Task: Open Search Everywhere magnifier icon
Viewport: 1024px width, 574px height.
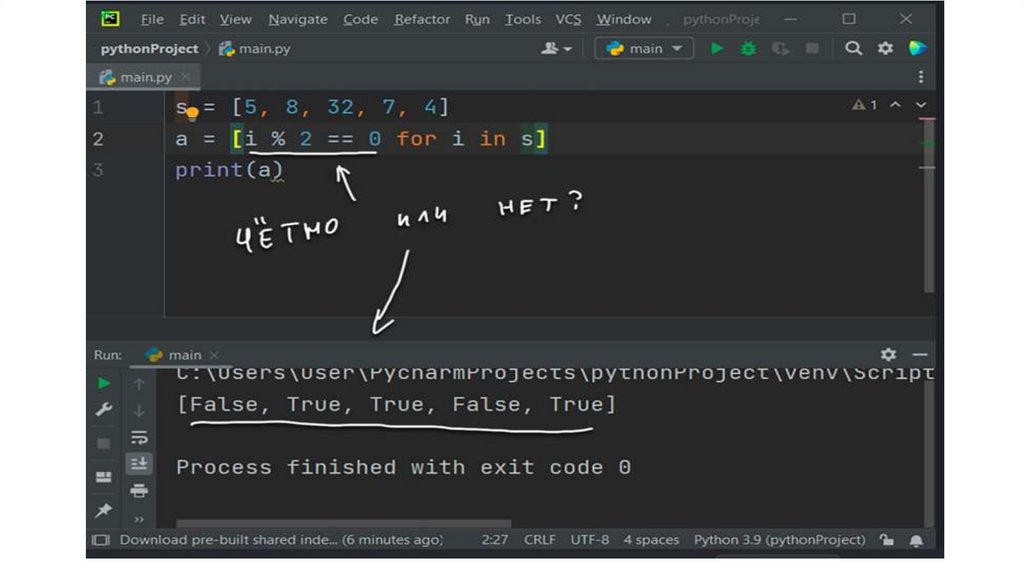Action: [x=853, y=48]
